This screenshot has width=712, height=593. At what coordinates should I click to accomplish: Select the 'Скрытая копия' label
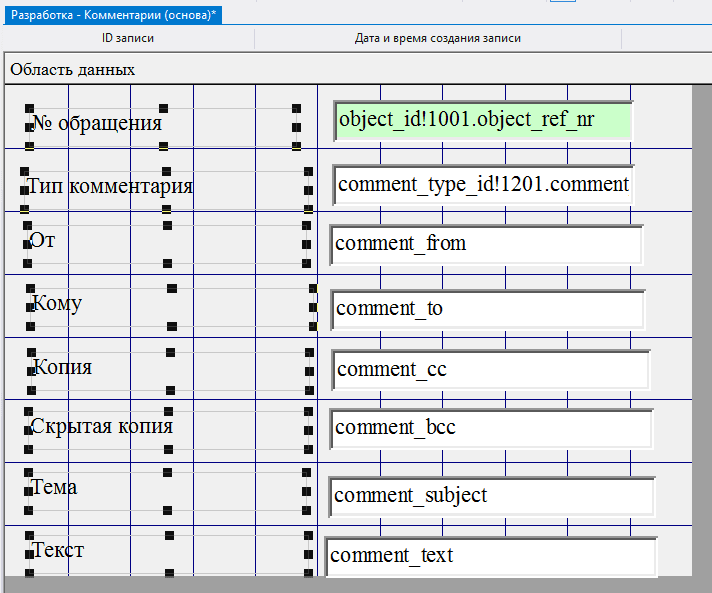coord(101,427)
